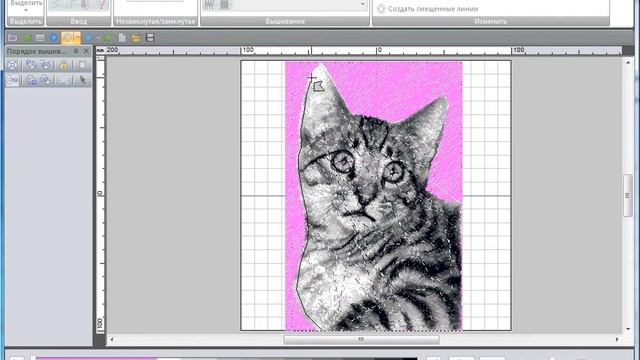Click the disabled delete X icon in sewing order panel
Screen dimensions: 640x360
[64, 80]
